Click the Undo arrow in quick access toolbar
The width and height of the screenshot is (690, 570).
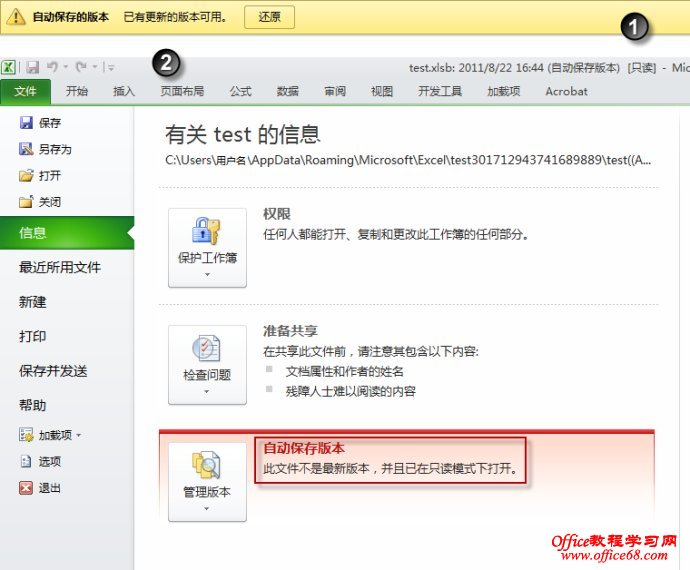pos(52,67)
